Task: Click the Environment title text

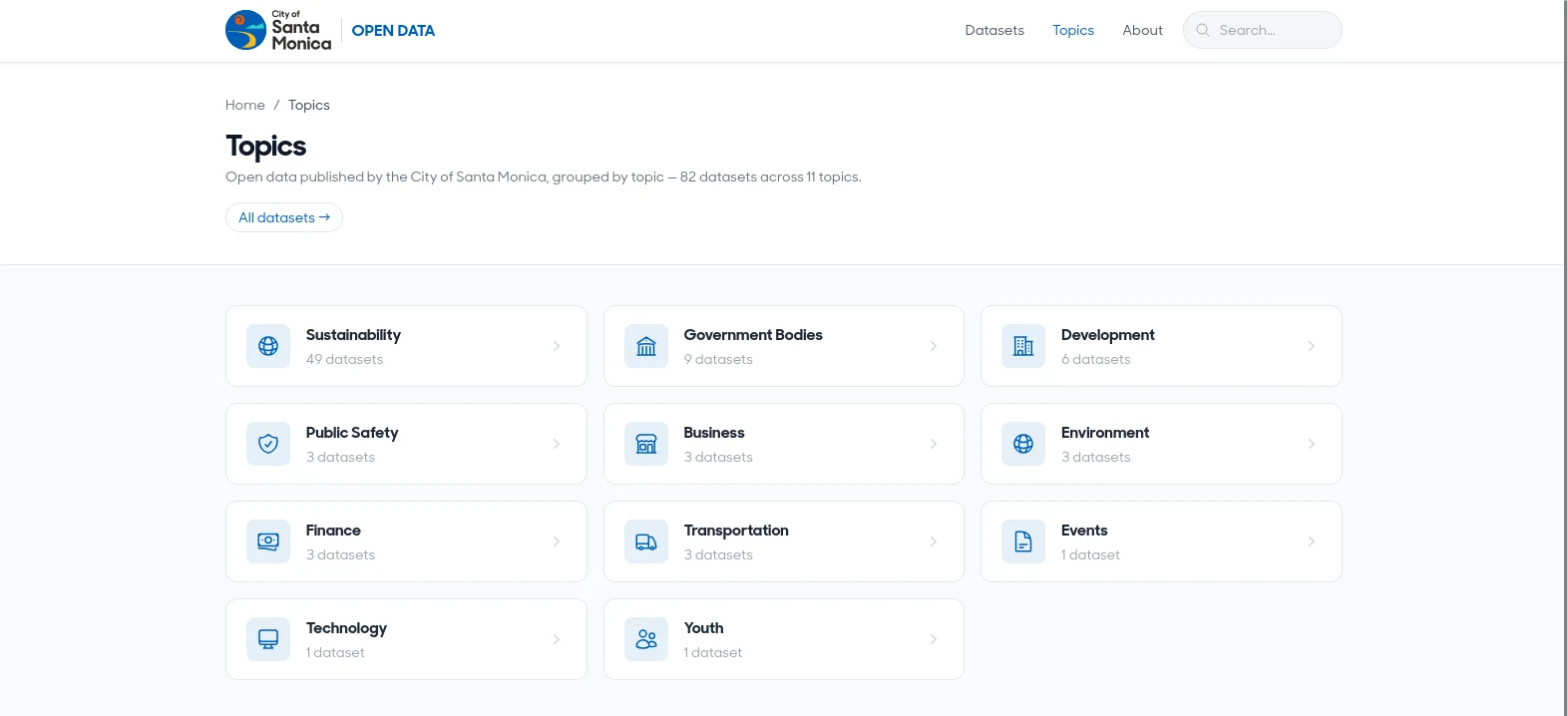Action: point(1105,433)
